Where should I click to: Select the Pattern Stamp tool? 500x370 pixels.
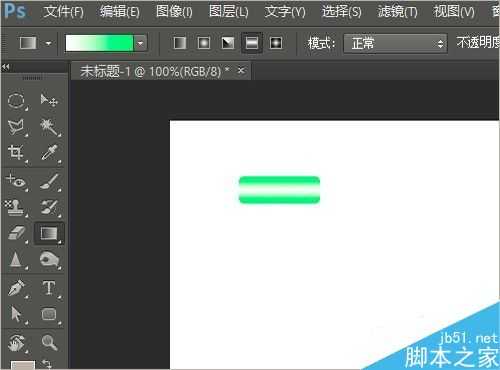tap(15, 207)
